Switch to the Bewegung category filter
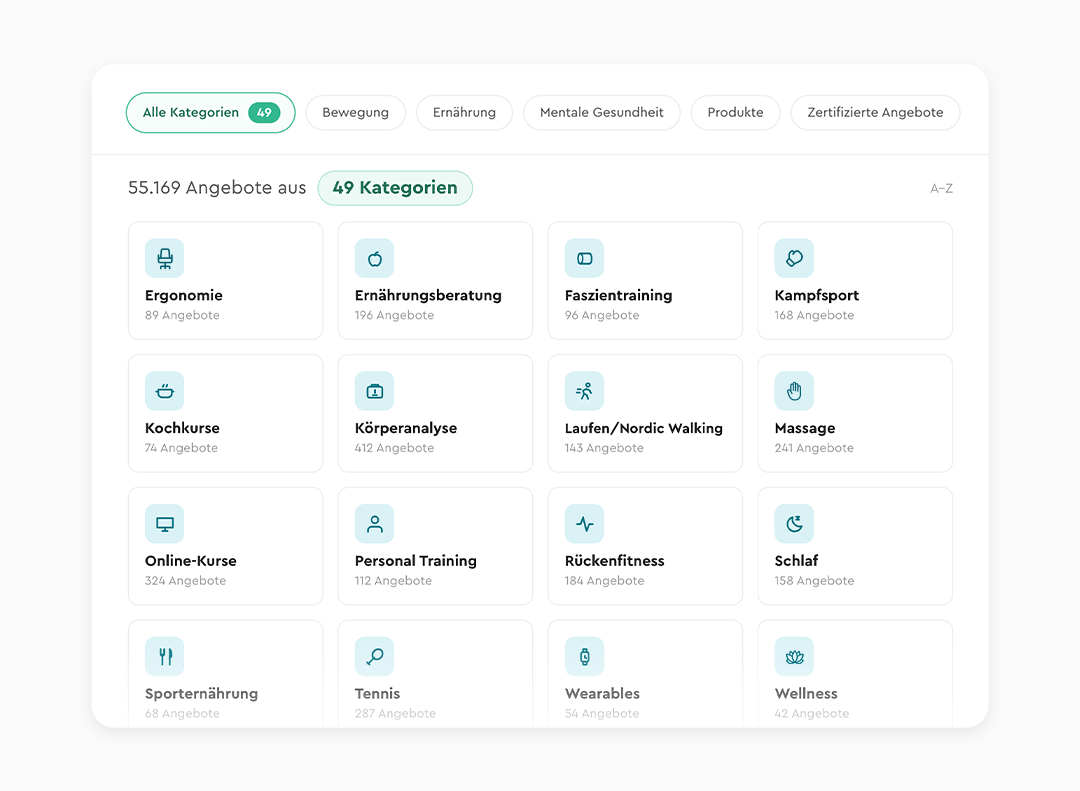This screenshot has height=791, width=1080. coord(355,112)
